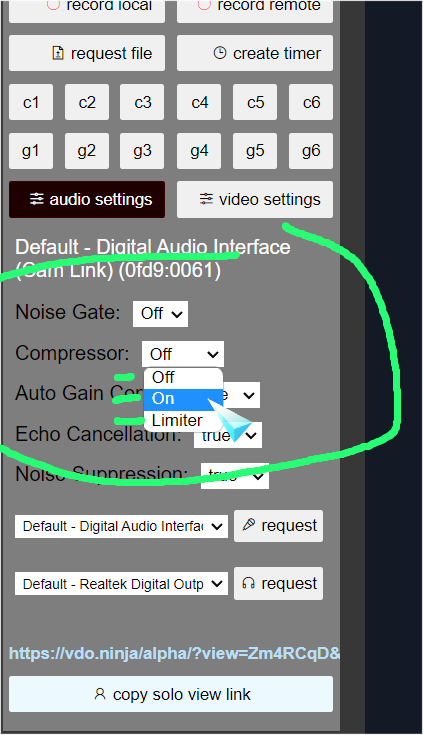The height and width of the screenshot is (735, 423).
Task: Choose Limiter option in Compressor list
Action: [183, 420]
